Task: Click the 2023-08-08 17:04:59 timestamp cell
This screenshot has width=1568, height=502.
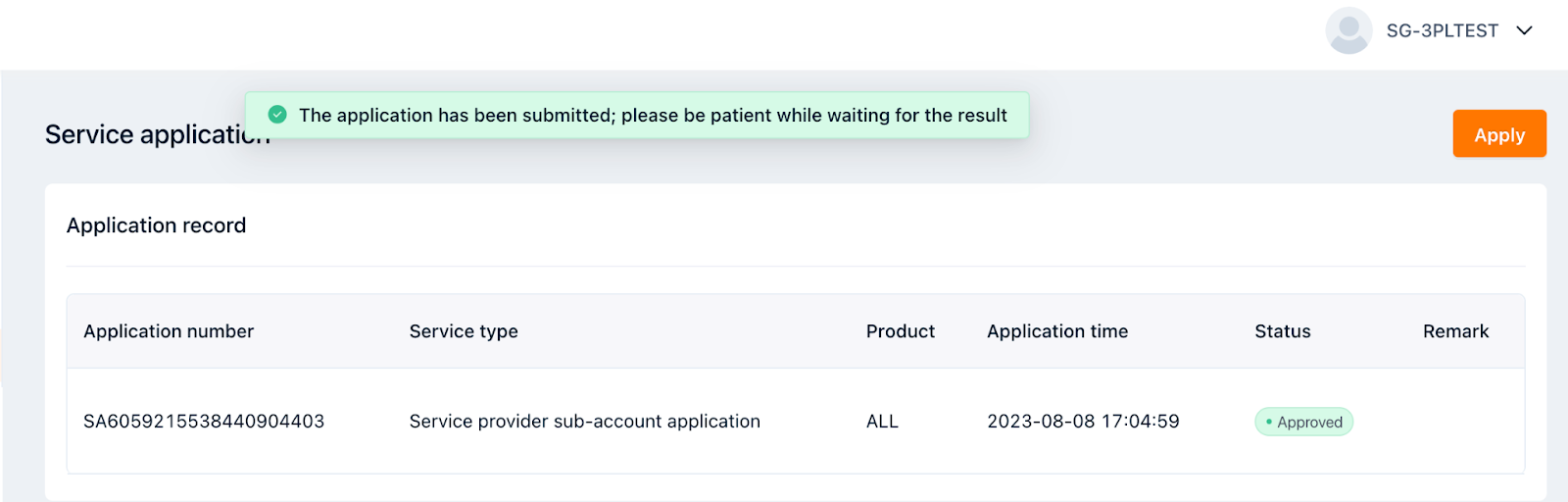Action: [1083, 422]
